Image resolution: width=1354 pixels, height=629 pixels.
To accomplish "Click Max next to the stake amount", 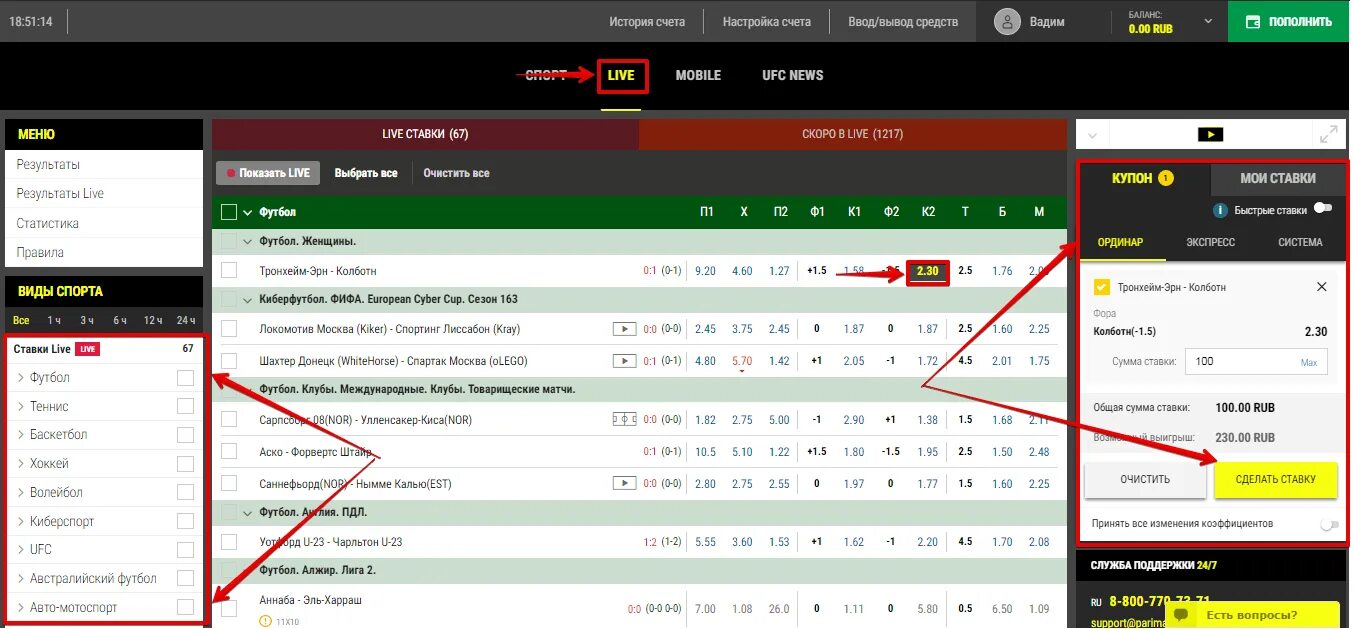I will (x=1309, y=363).
